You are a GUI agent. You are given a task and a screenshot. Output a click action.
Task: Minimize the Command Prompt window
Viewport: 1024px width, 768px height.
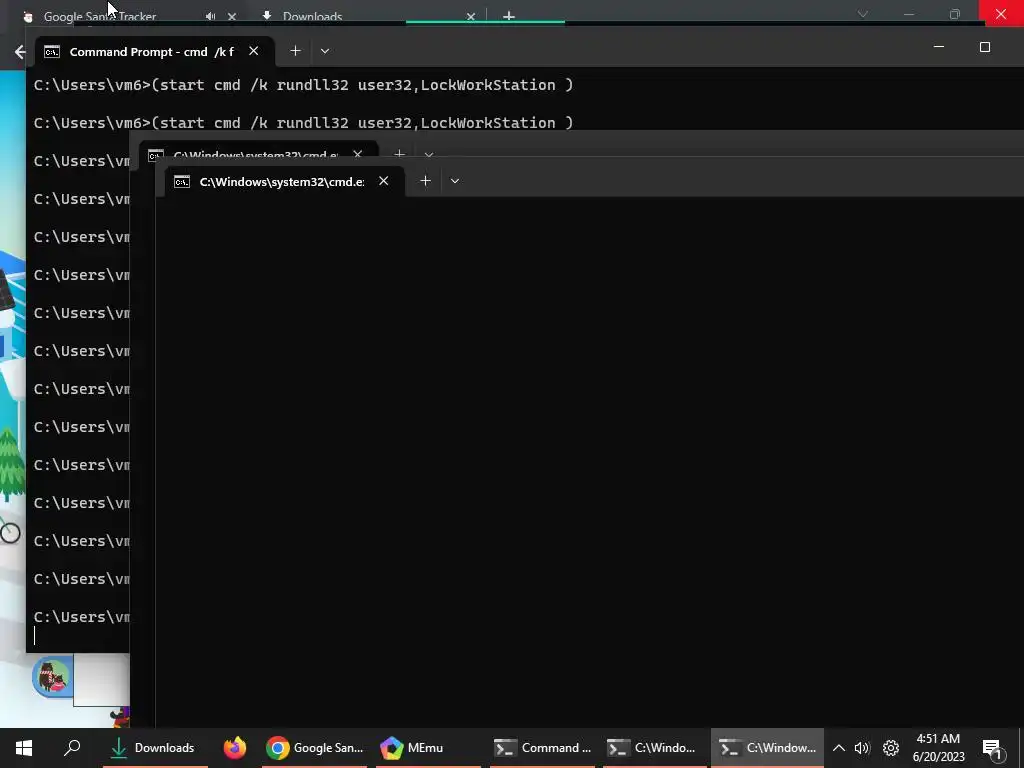pyautogui.click(x=939, y=47)
